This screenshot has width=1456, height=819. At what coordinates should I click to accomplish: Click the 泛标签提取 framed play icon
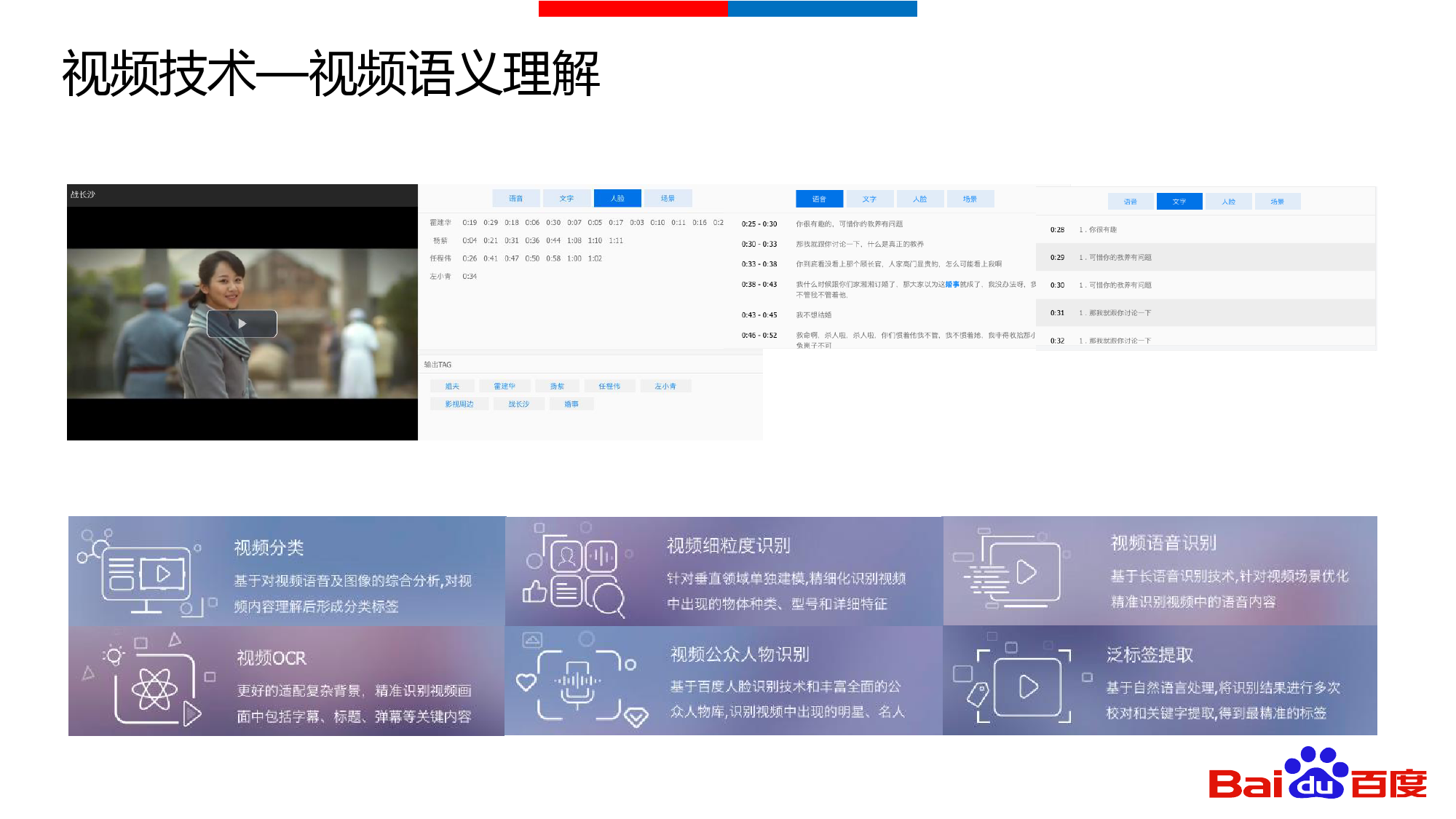[1028, 687]
